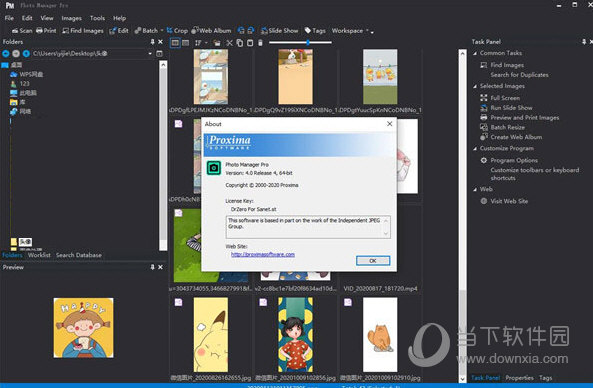Collapse the Web section
Image resolution: width=593 pixels, height=388 pixels.
pyautogui.click(x=475, y=189)
